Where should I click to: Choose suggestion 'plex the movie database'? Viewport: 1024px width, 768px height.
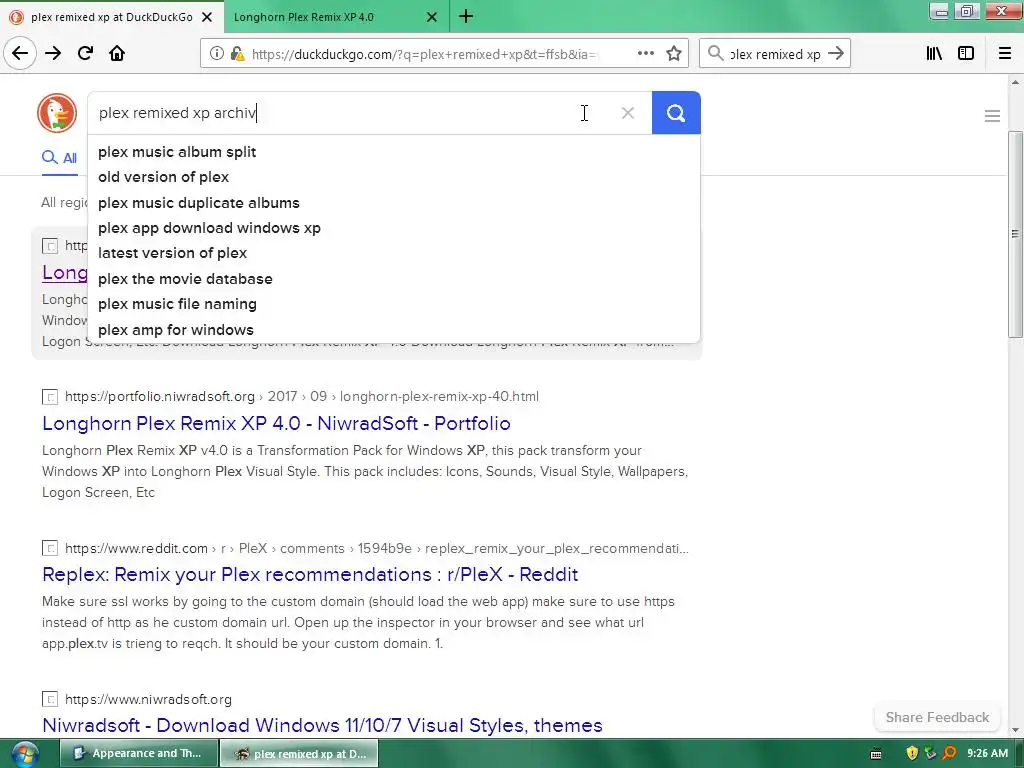click(394, 279)
